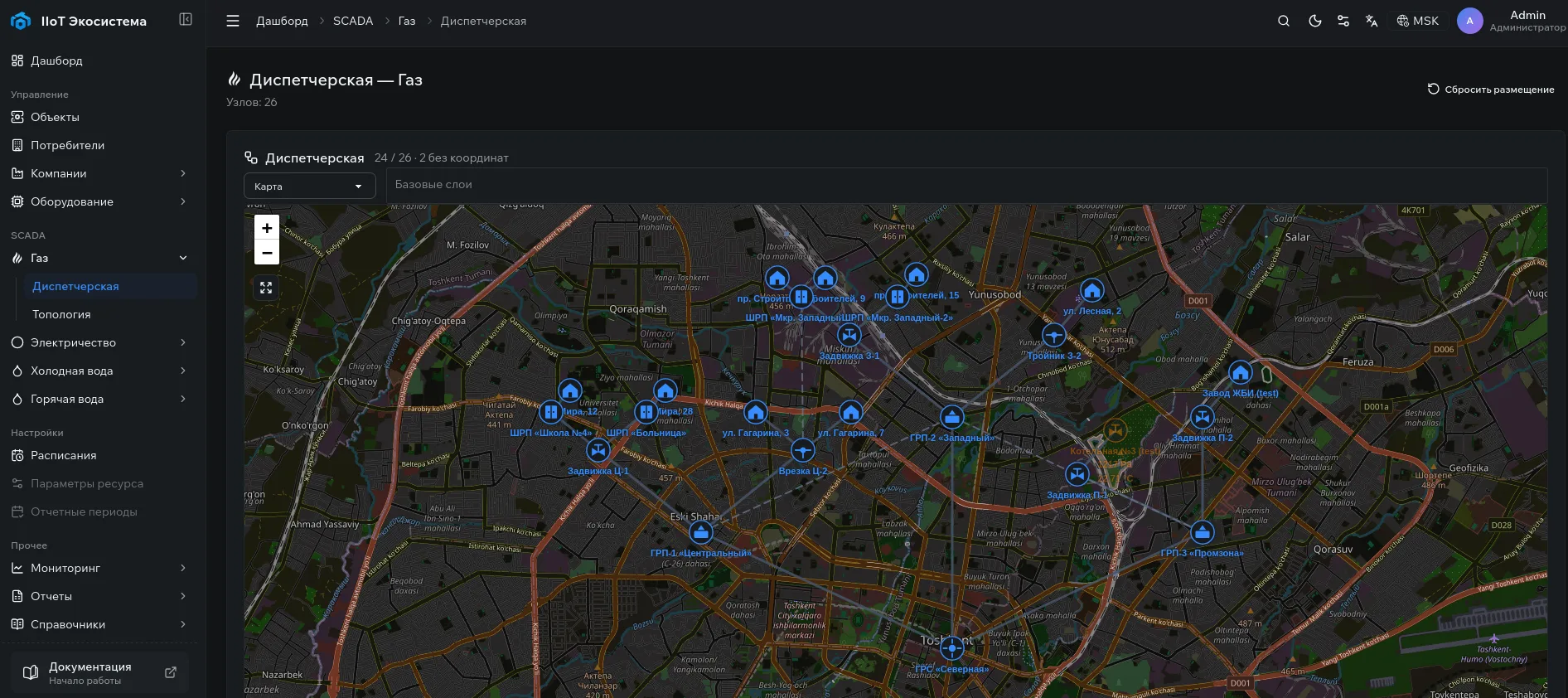Expand Справочники submenu
Image resolution: width=1568 pixels, height=698 pixels.
[x=99, y=624]
